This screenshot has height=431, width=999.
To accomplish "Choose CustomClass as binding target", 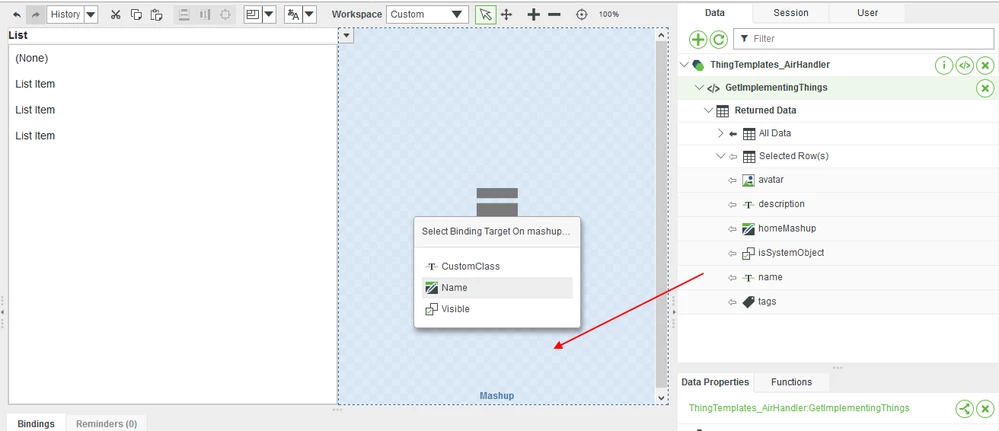I will [x=497, y=267].
